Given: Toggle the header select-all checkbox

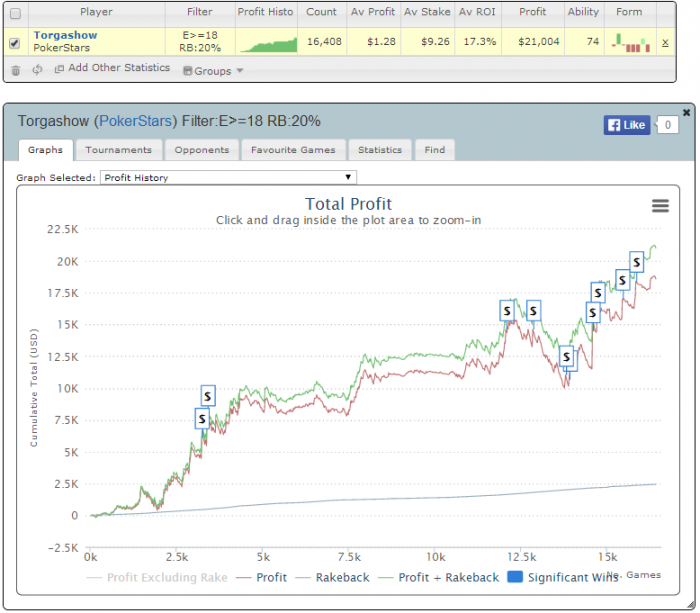Looking at the screenshot, I should [15, 13].
